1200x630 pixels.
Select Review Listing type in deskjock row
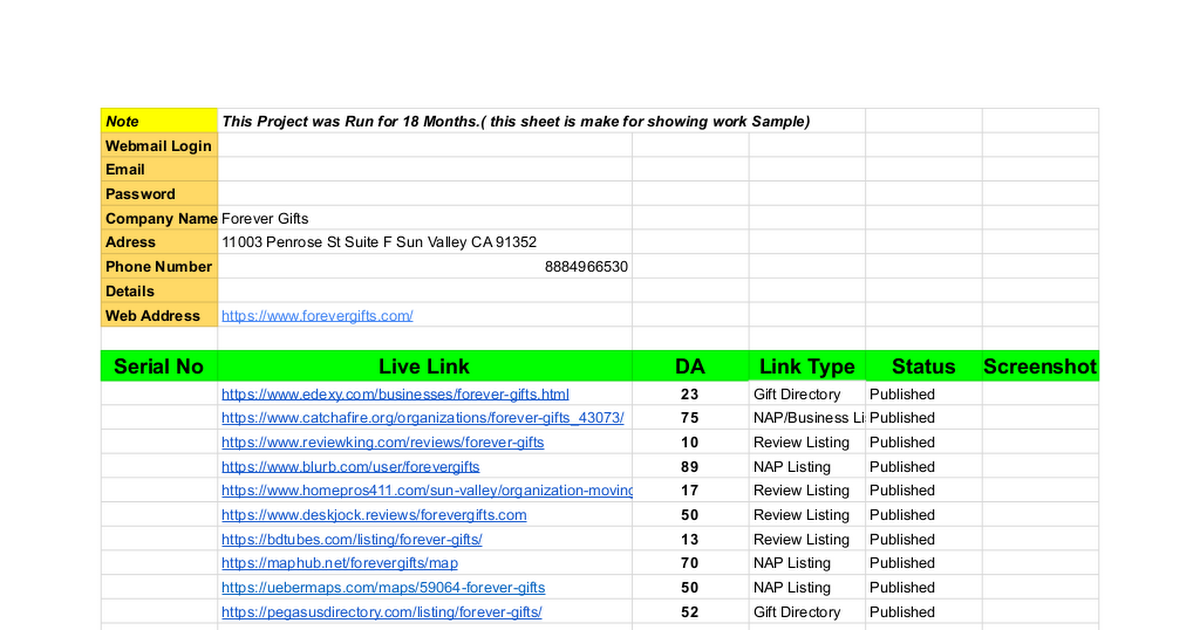pos(807,515)
